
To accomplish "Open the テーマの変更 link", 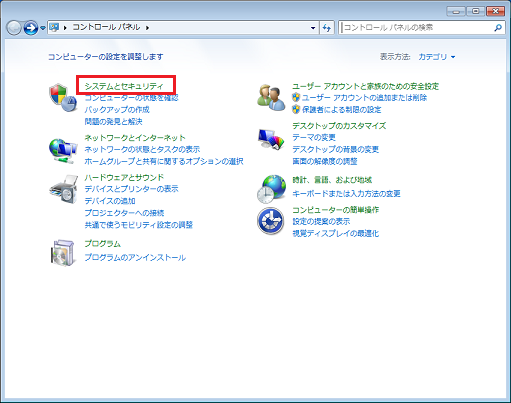I will click(314, 137).
